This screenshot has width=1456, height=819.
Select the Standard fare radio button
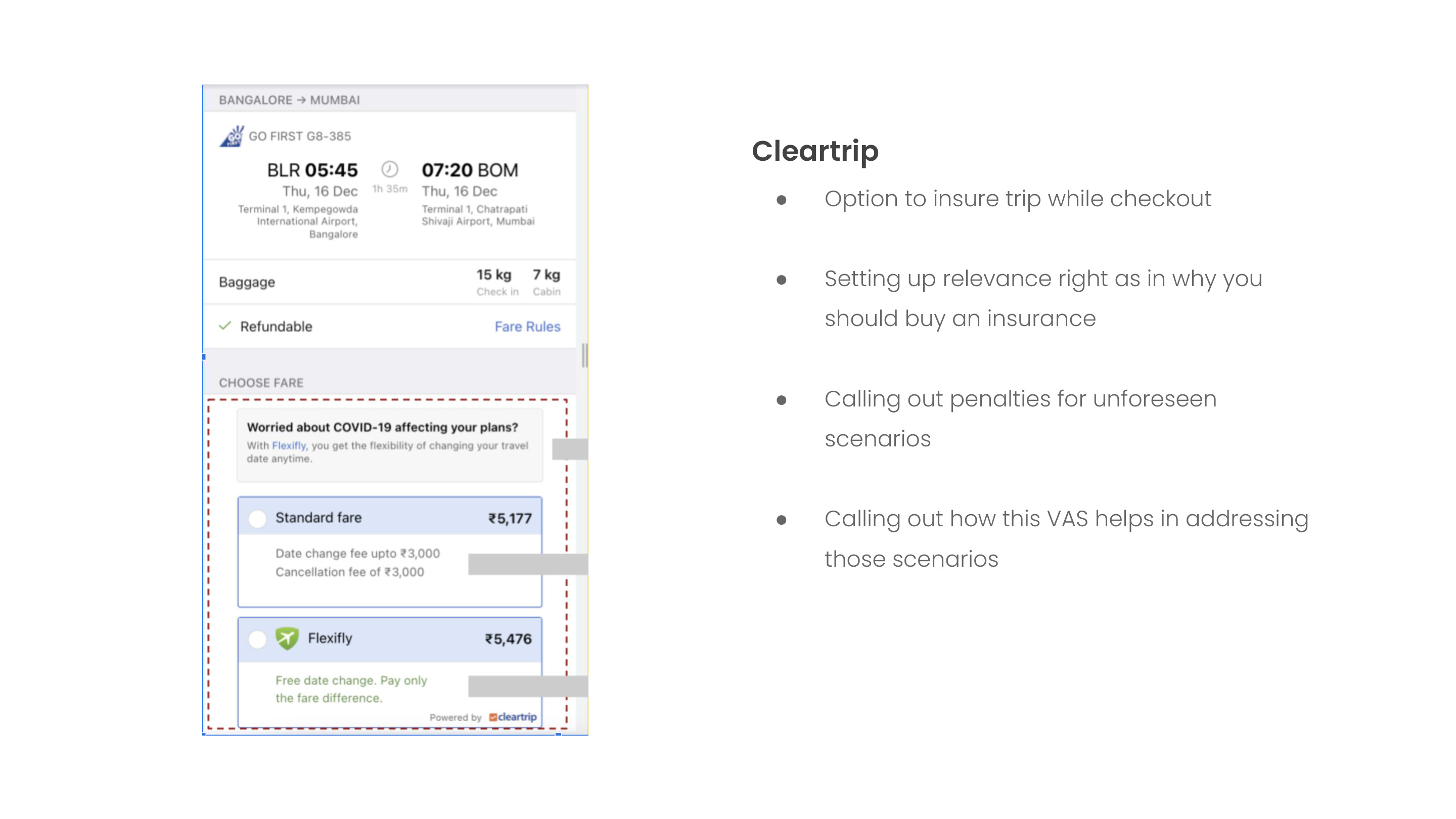point(258,518)
